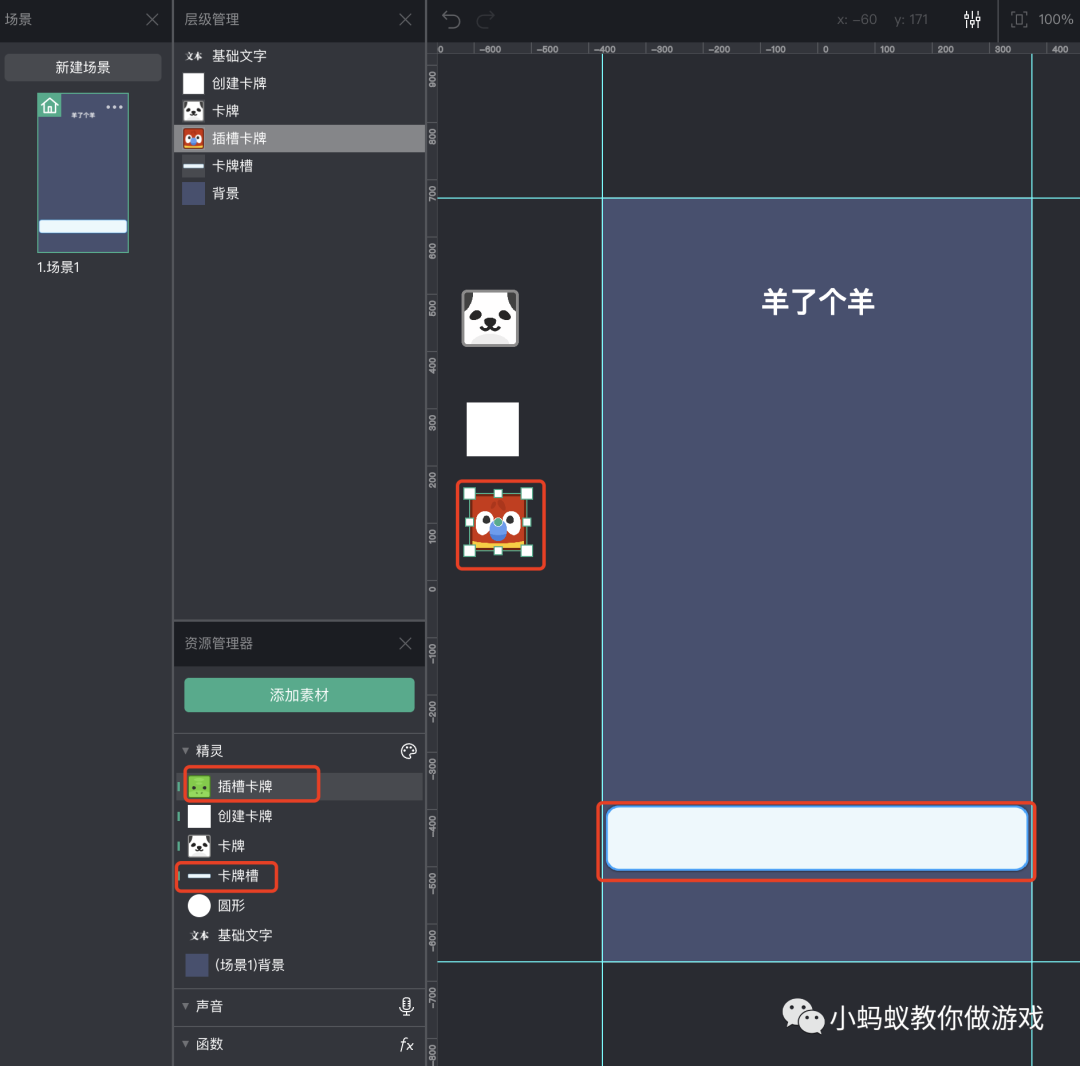Click the white circle icon of 圆形
This screenshot has height=1066, width=1080.
pos(199,906)
